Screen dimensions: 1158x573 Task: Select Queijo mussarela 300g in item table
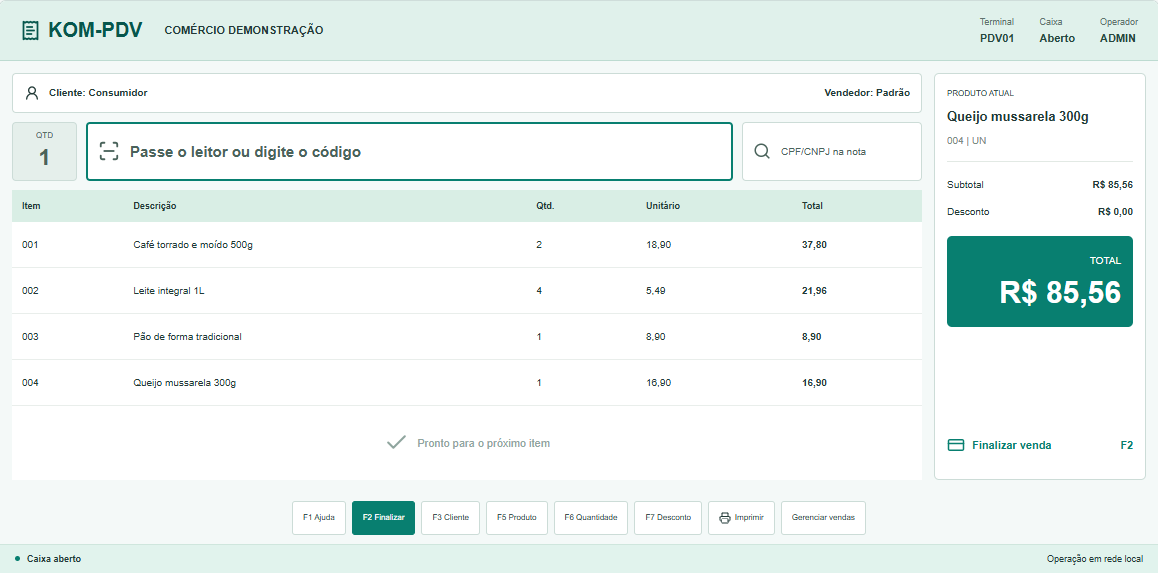(x=467, y=382)
